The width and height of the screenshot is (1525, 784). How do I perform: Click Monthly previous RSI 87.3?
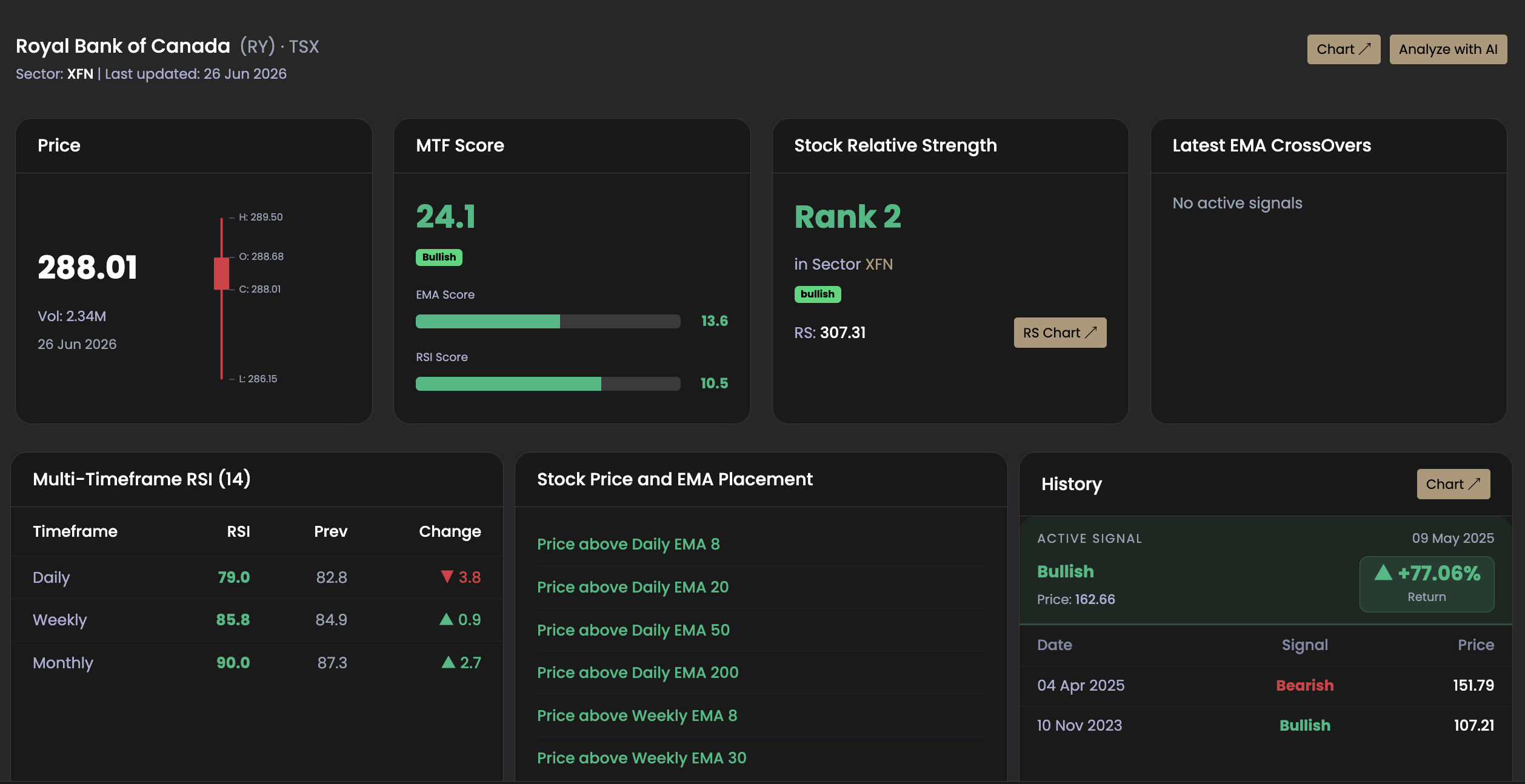[x=332, y=663]
